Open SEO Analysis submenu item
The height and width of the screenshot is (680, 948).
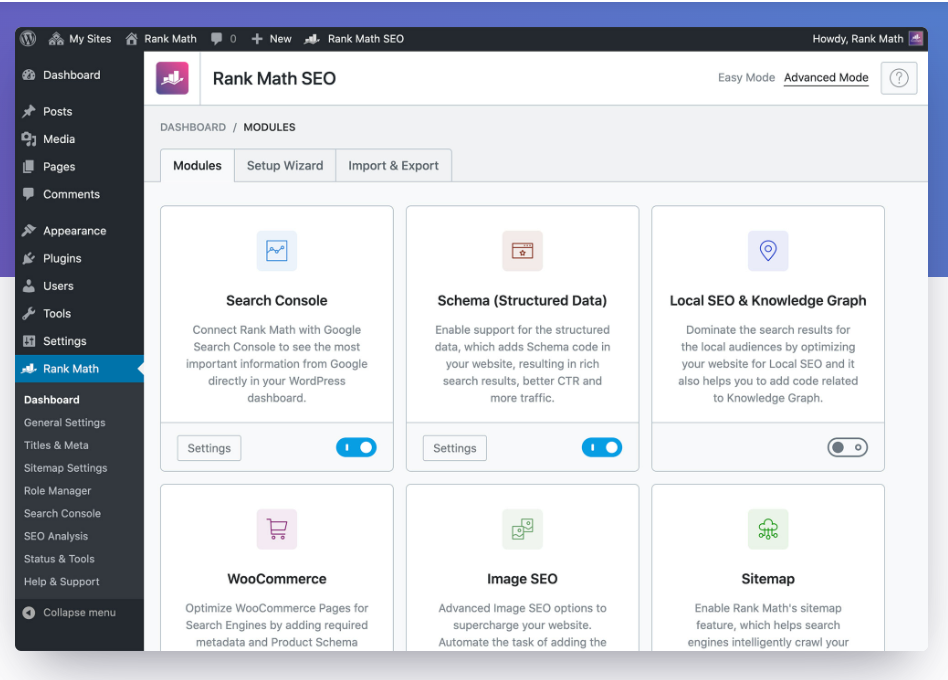click(x=56, y=536)
